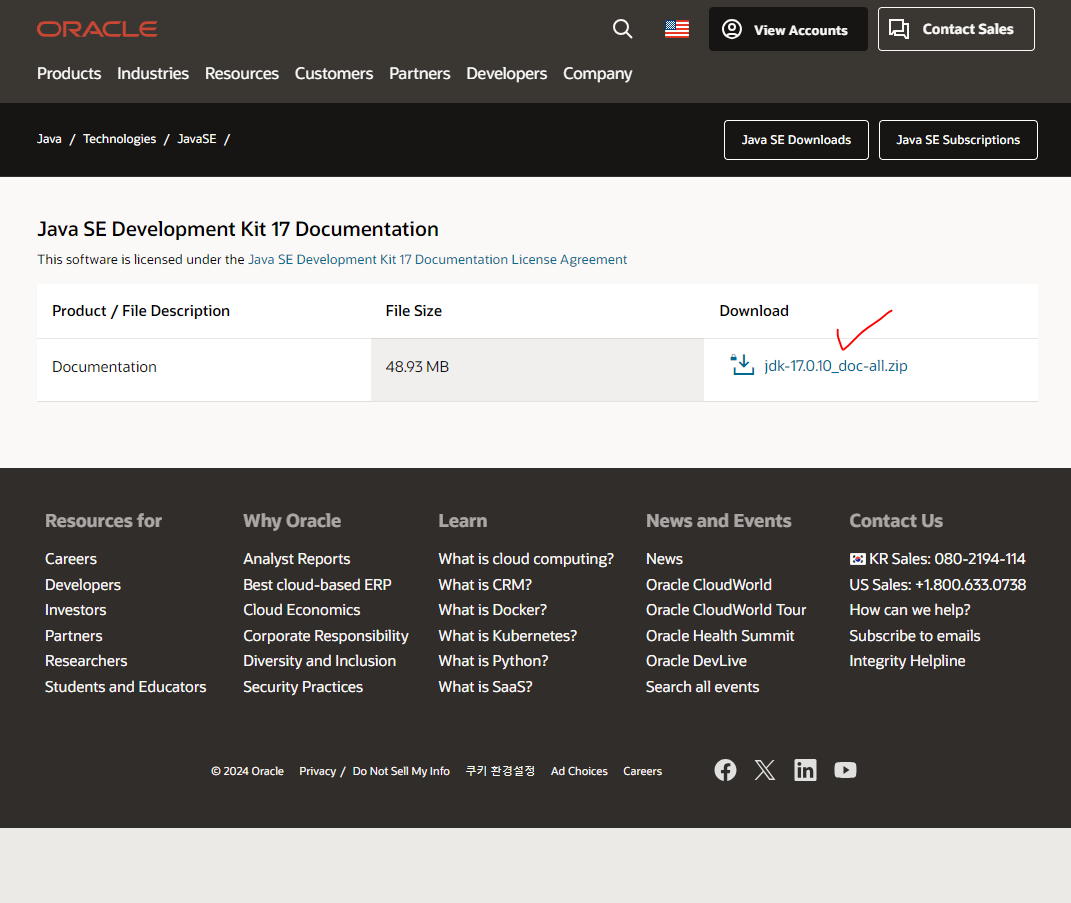Image resolution: width=1071 pixels, height=903 pixels.
Task: Click the 48.93 MB file size cell
Action: [538, 370]
